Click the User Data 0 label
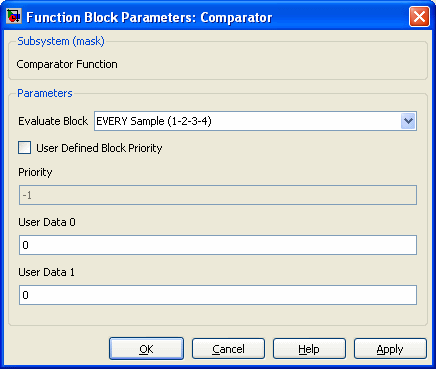436x369 pixels. point(47,222)
